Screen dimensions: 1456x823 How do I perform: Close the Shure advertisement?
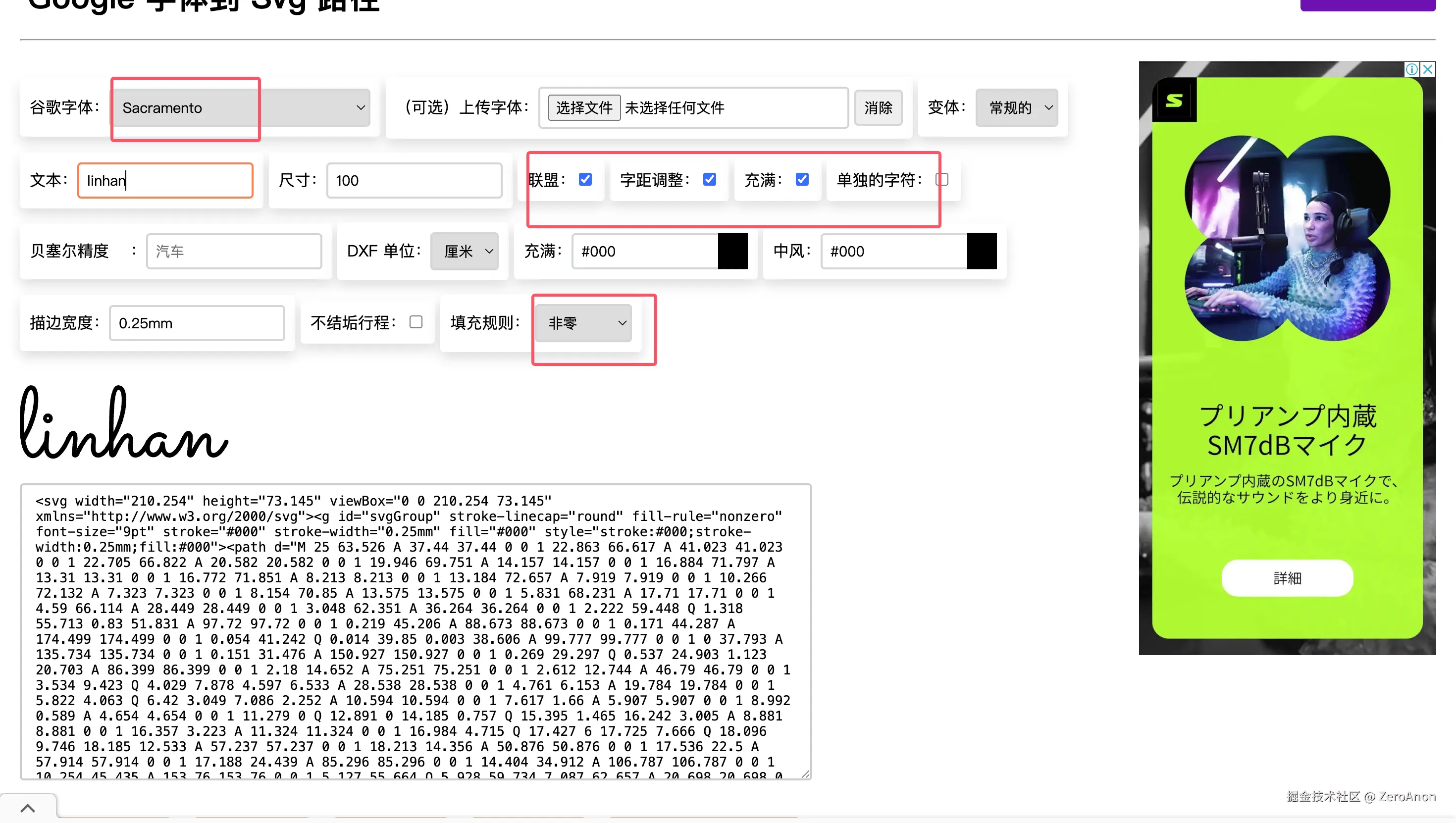(x=1428, y=69)
